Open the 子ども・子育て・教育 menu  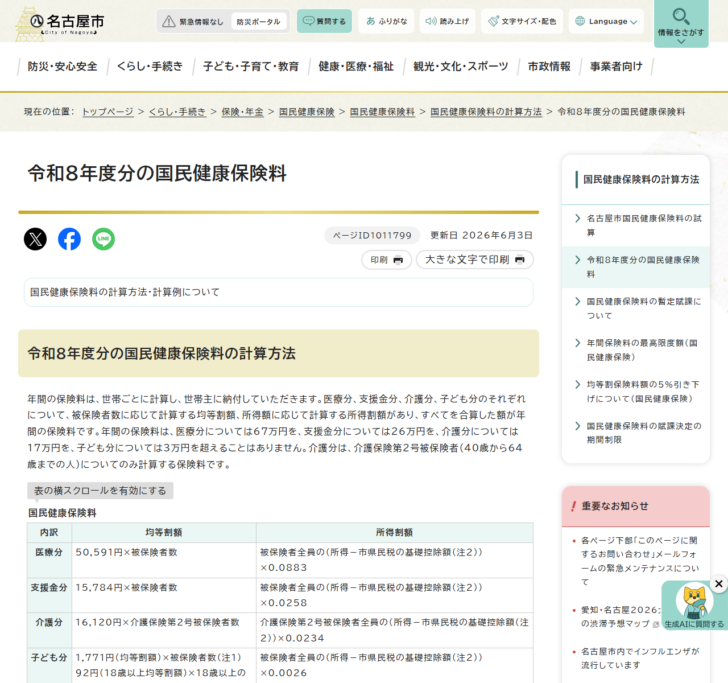(251, 66)
